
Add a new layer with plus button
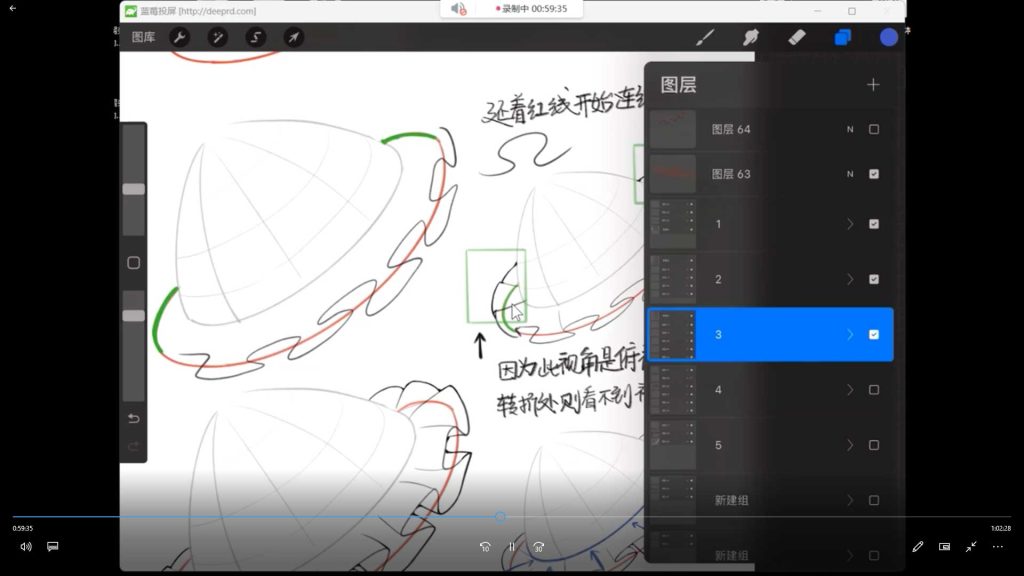(x=873, y=85)
